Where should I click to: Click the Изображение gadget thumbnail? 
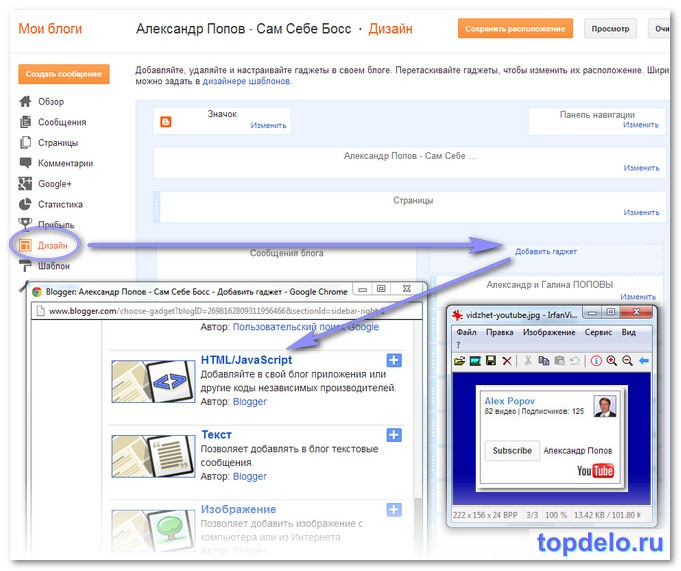click(x=153, y=530)
